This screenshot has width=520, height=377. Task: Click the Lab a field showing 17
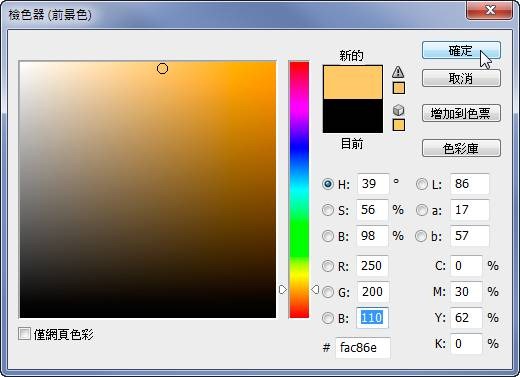tap(470, 210)
